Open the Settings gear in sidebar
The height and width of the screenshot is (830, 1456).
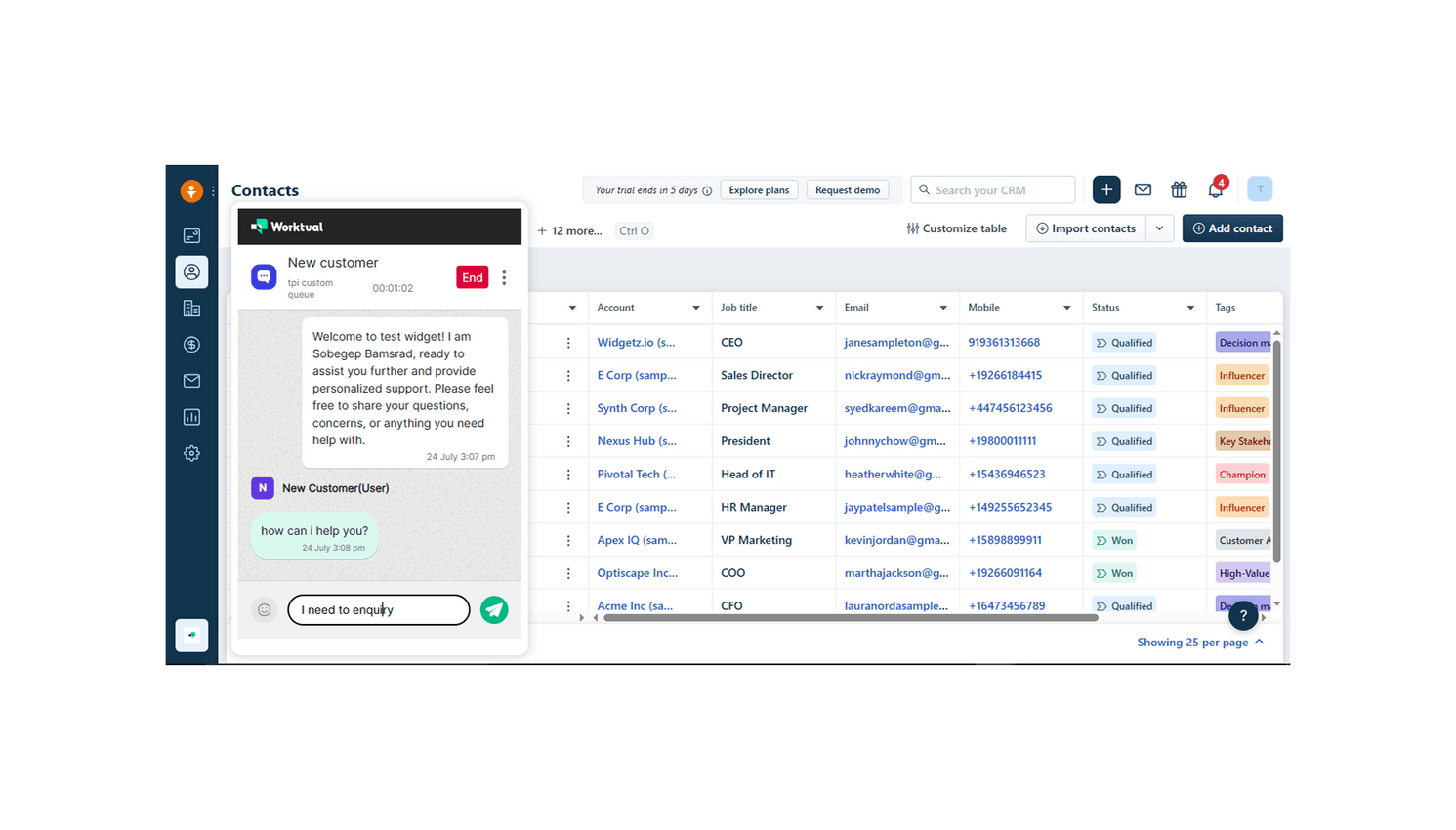click(191, 453)
